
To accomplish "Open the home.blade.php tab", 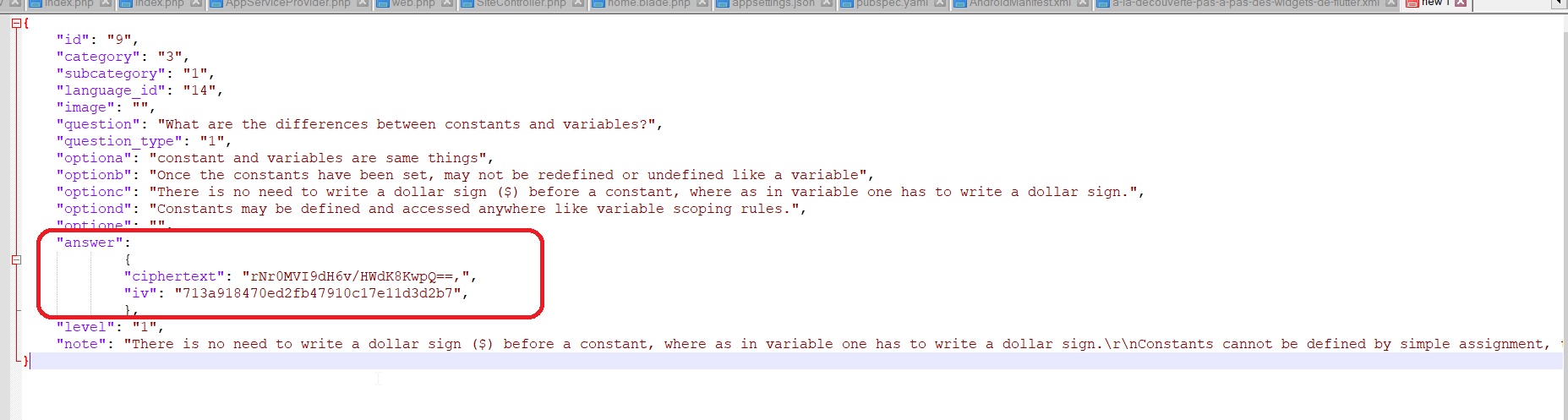I will coord(648,3).
